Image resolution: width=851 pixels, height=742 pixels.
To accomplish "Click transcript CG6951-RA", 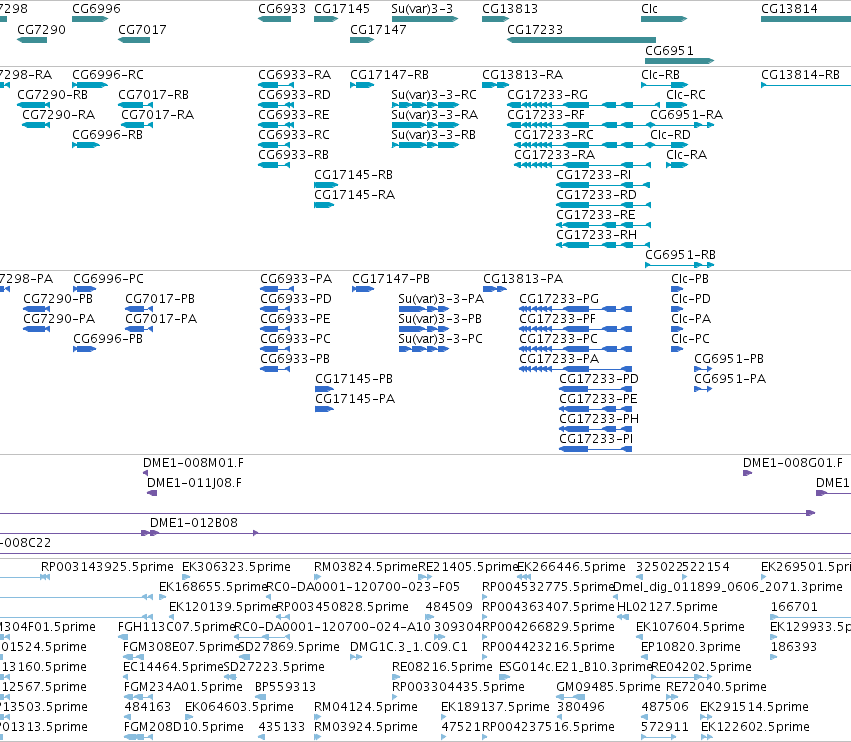I will click(687, 115).
